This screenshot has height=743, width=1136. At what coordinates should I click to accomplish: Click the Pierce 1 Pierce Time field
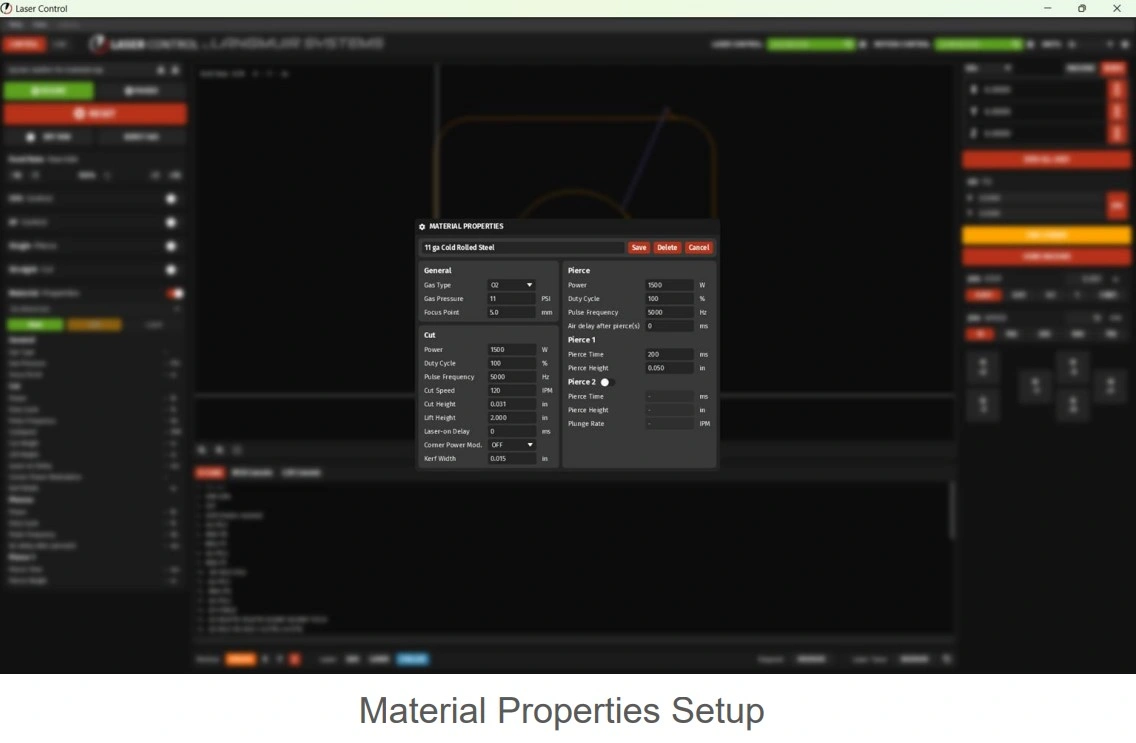669,355
